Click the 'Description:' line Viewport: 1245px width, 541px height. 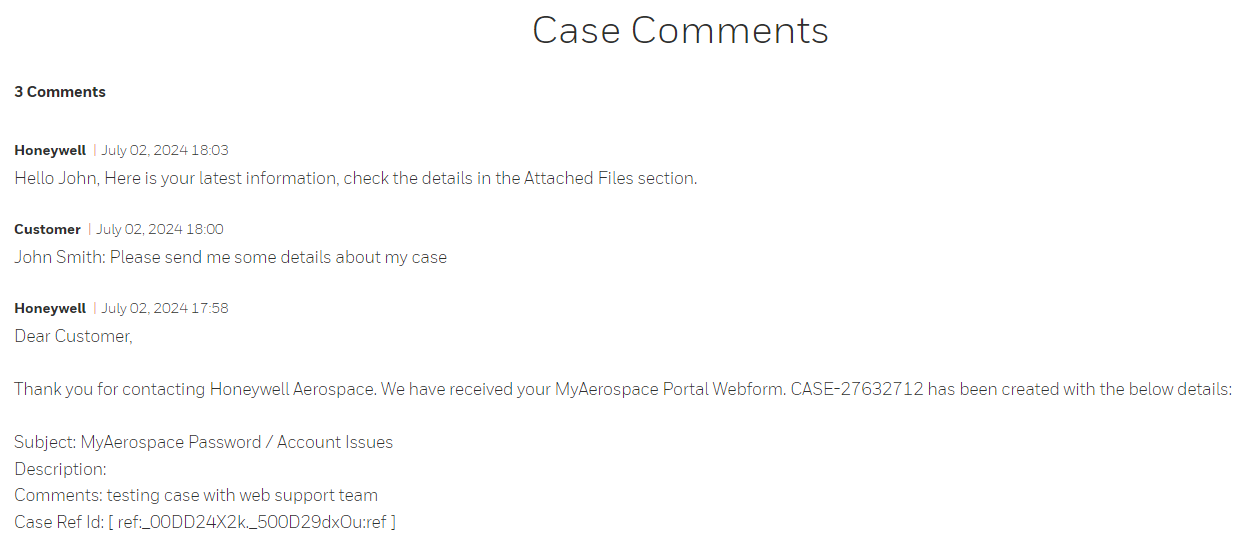(x=60, y=469)
